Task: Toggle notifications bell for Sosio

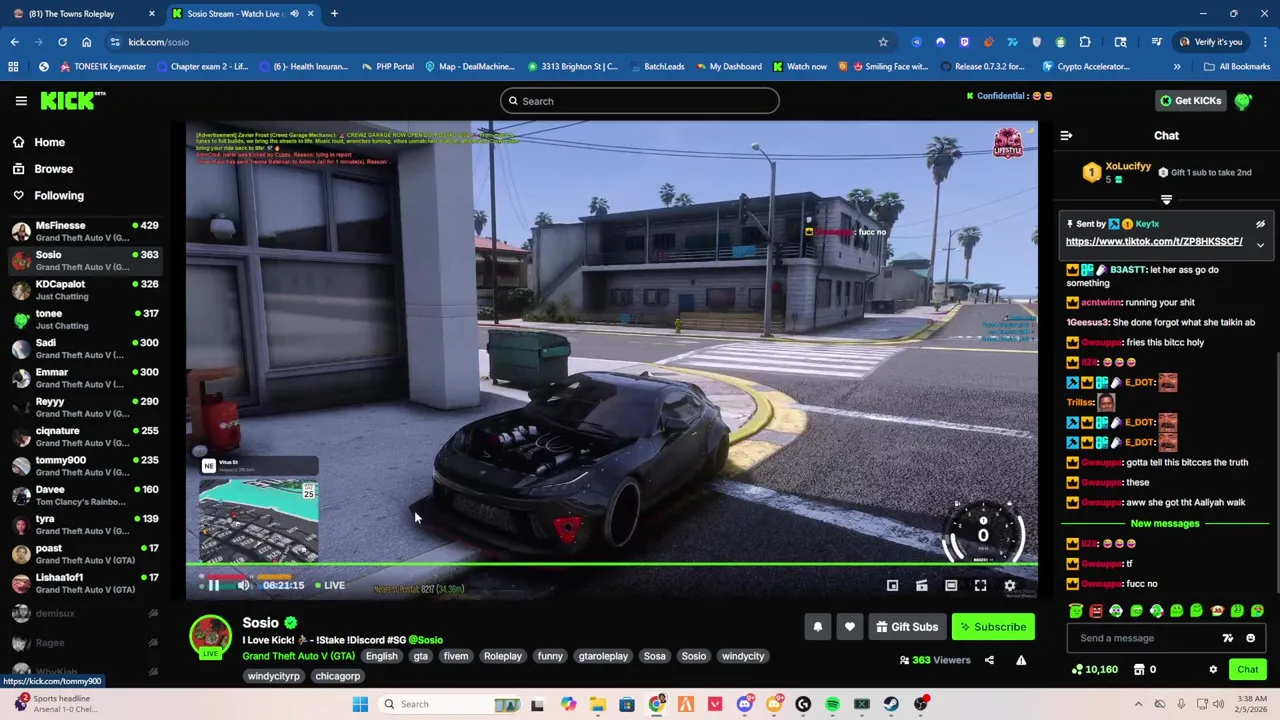Action: coord(817,627)
